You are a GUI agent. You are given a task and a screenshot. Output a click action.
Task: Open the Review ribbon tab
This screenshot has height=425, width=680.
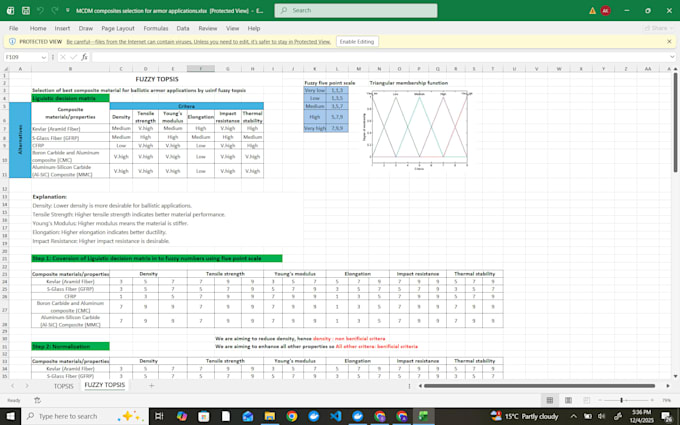207,28
